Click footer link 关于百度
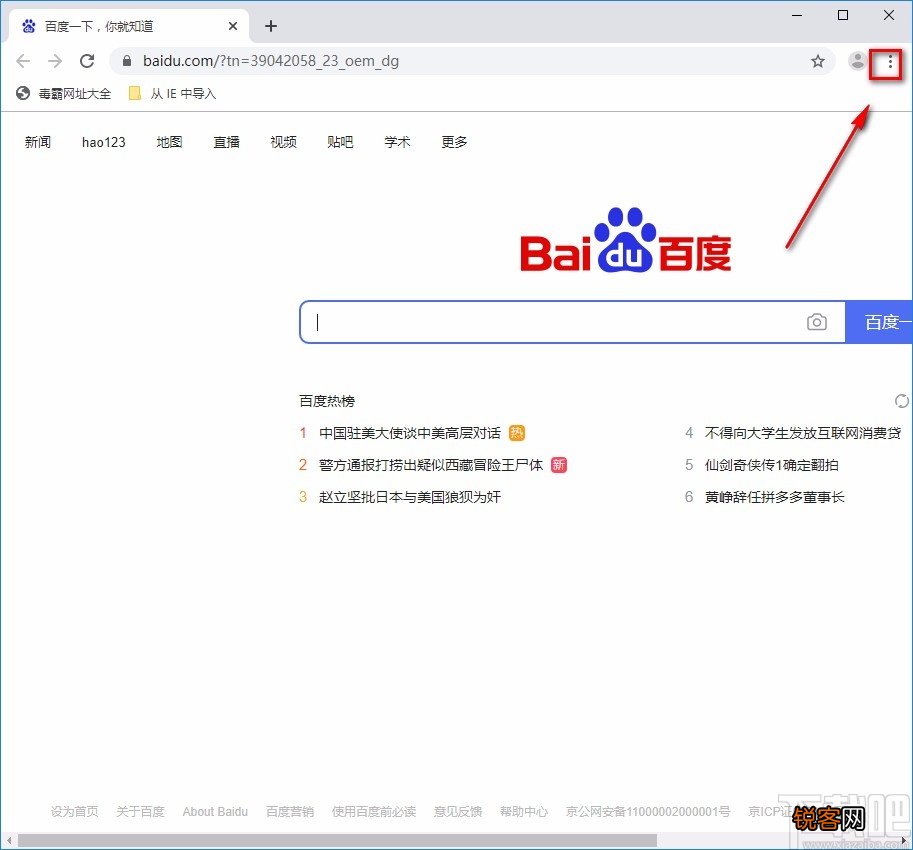Image resolution: width=913 pixels, height=850 pixels. point(140,812)
